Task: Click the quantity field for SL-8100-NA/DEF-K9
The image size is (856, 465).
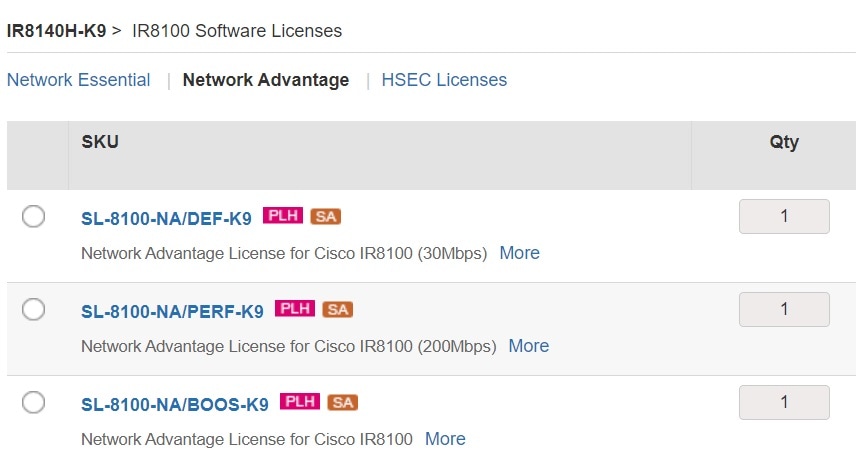Action: [x=784, y=217]
